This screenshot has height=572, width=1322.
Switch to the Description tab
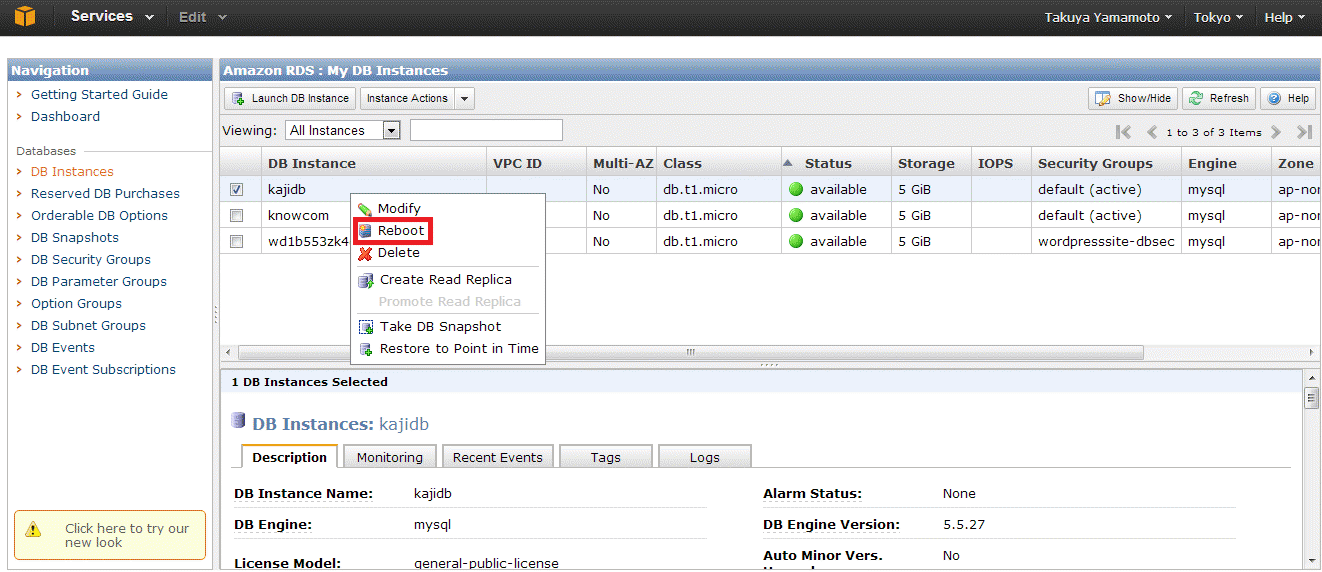pyautogui.click(x=289, y=457)
